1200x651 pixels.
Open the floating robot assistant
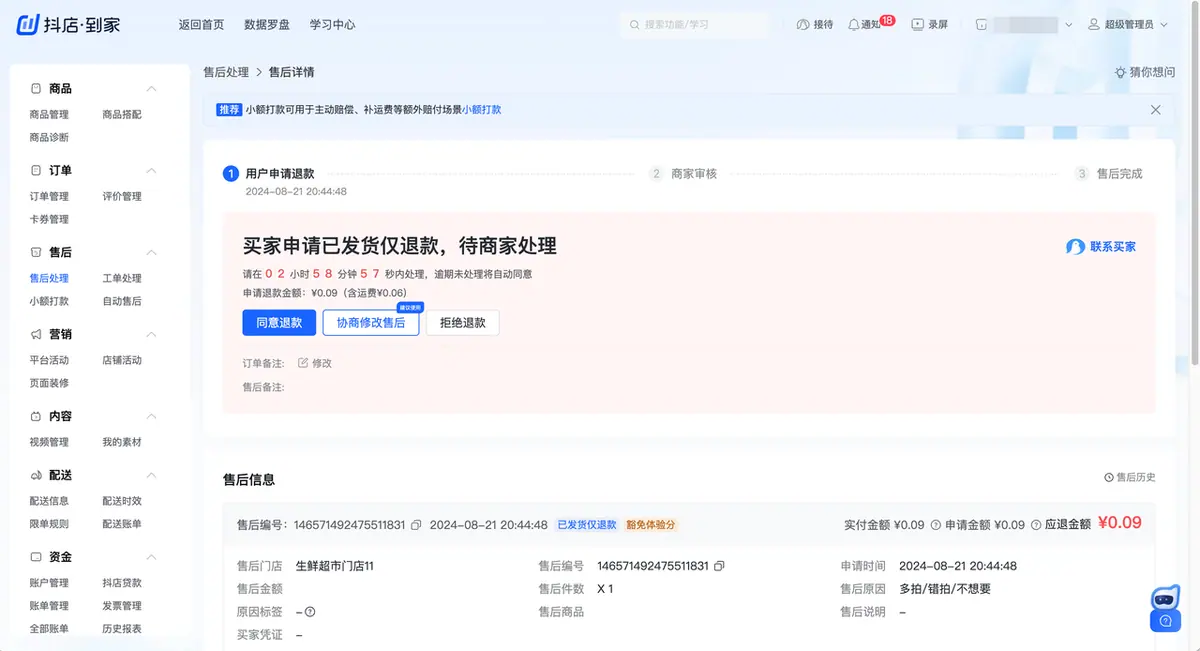1165,598
